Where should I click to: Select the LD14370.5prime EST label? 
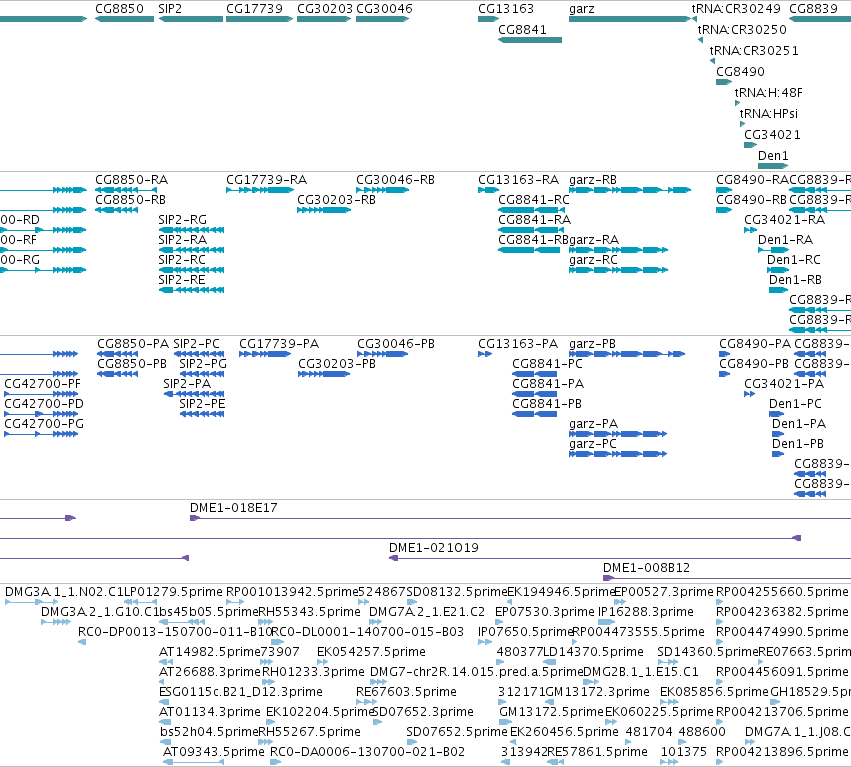pos(593,652)
